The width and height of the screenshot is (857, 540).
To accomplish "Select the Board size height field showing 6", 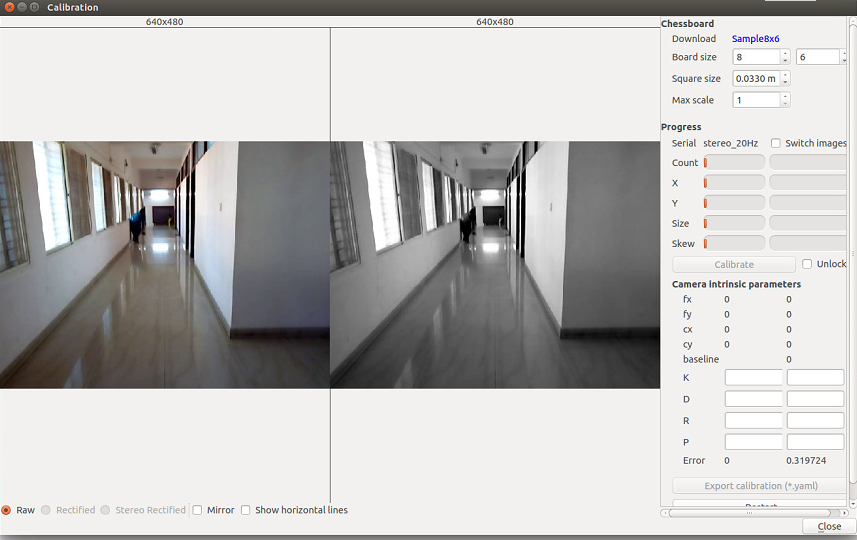I will coord(817,57).
